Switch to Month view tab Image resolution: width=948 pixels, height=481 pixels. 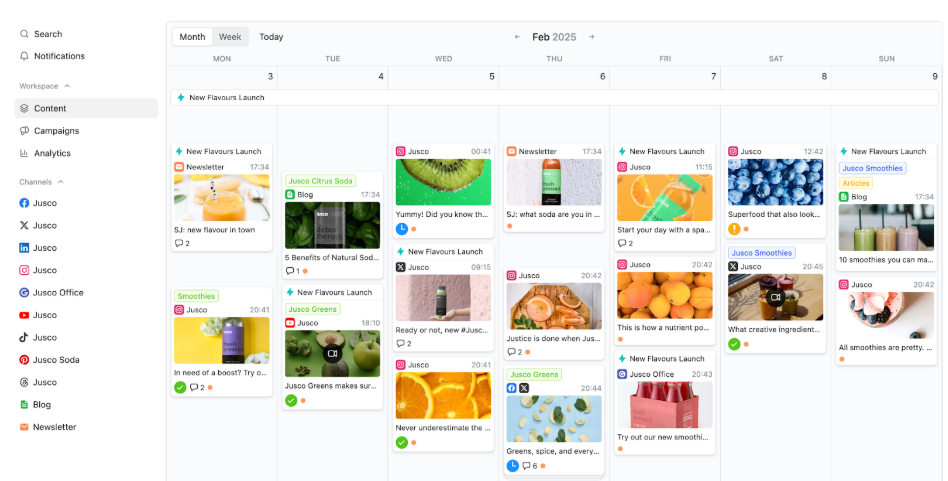tap(192, 37)
